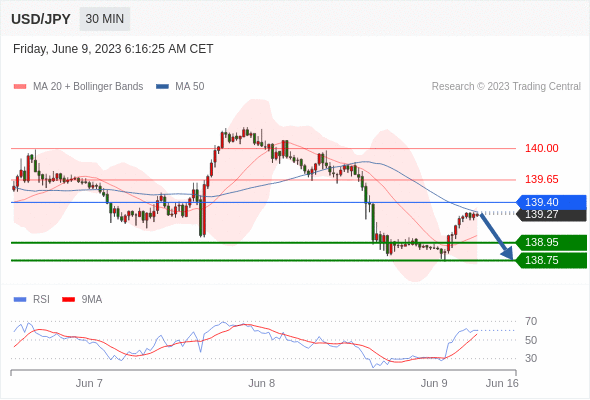Click the Jun 16 date axis label

(x=502, y=383)
